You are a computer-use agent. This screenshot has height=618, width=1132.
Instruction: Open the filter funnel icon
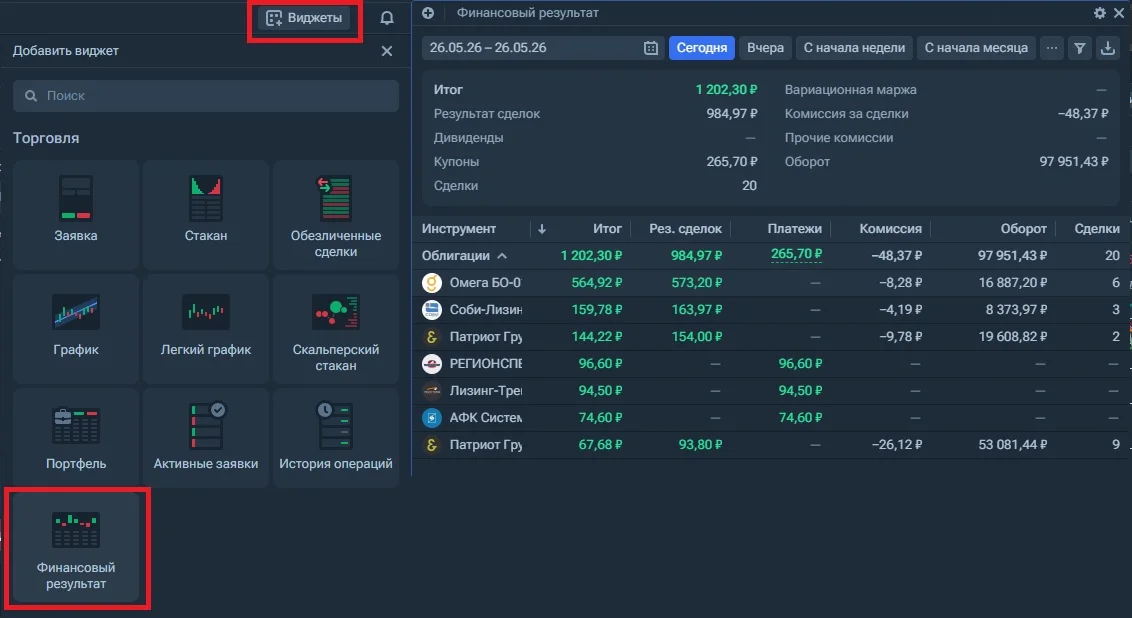pyautogui.click(x=1079, y=48)
